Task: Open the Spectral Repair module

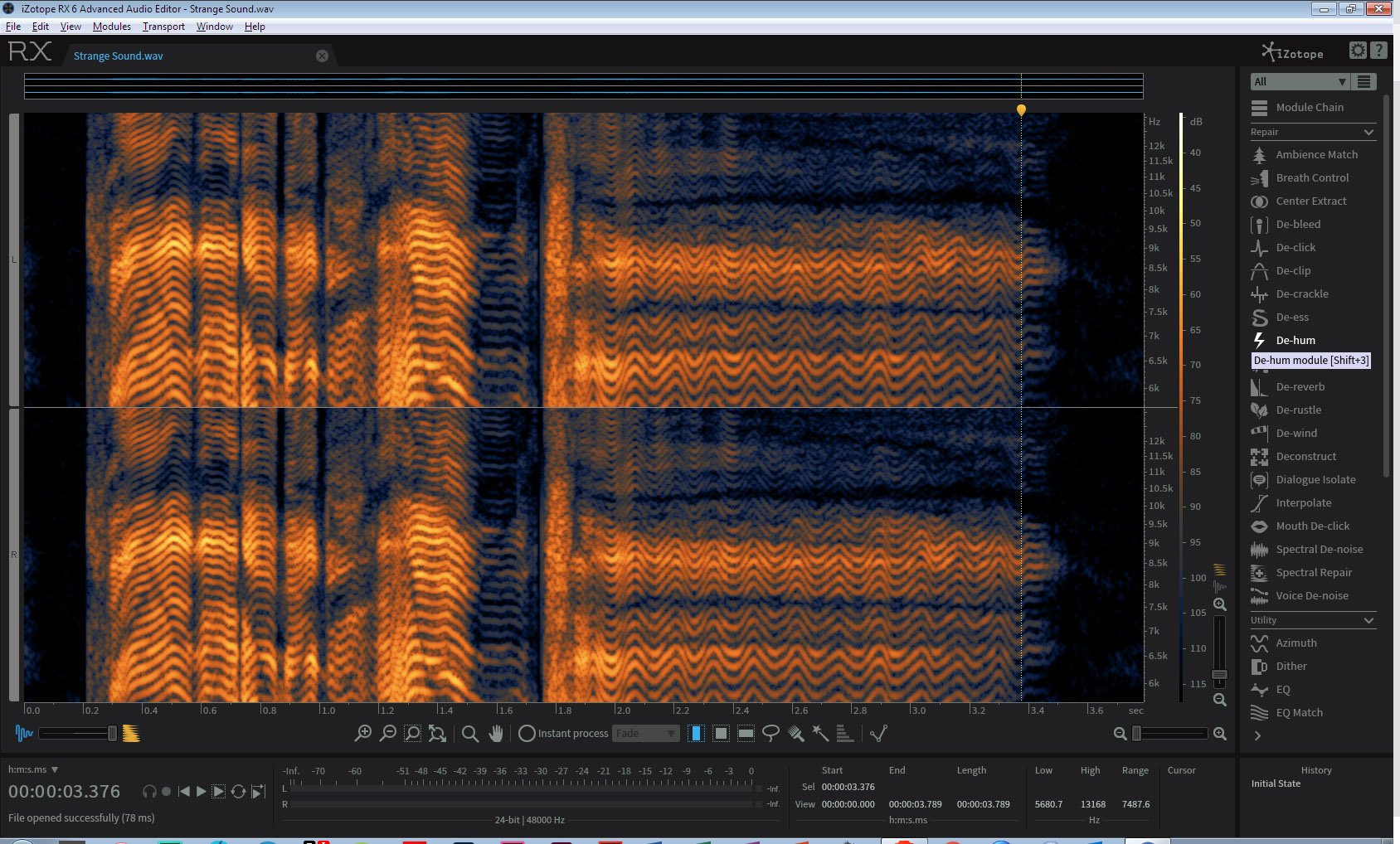Action: 1313,572
